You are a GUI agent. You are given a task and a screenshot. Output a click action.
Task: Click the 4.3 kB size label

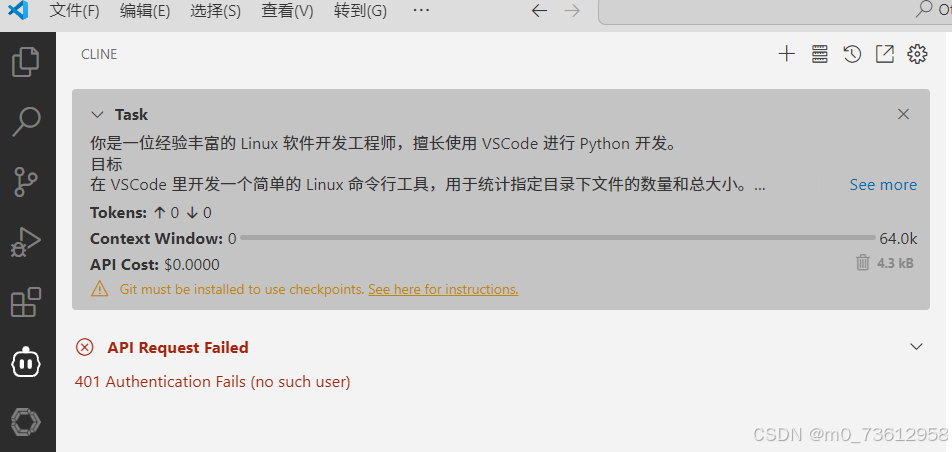click(x=895, y=263)
